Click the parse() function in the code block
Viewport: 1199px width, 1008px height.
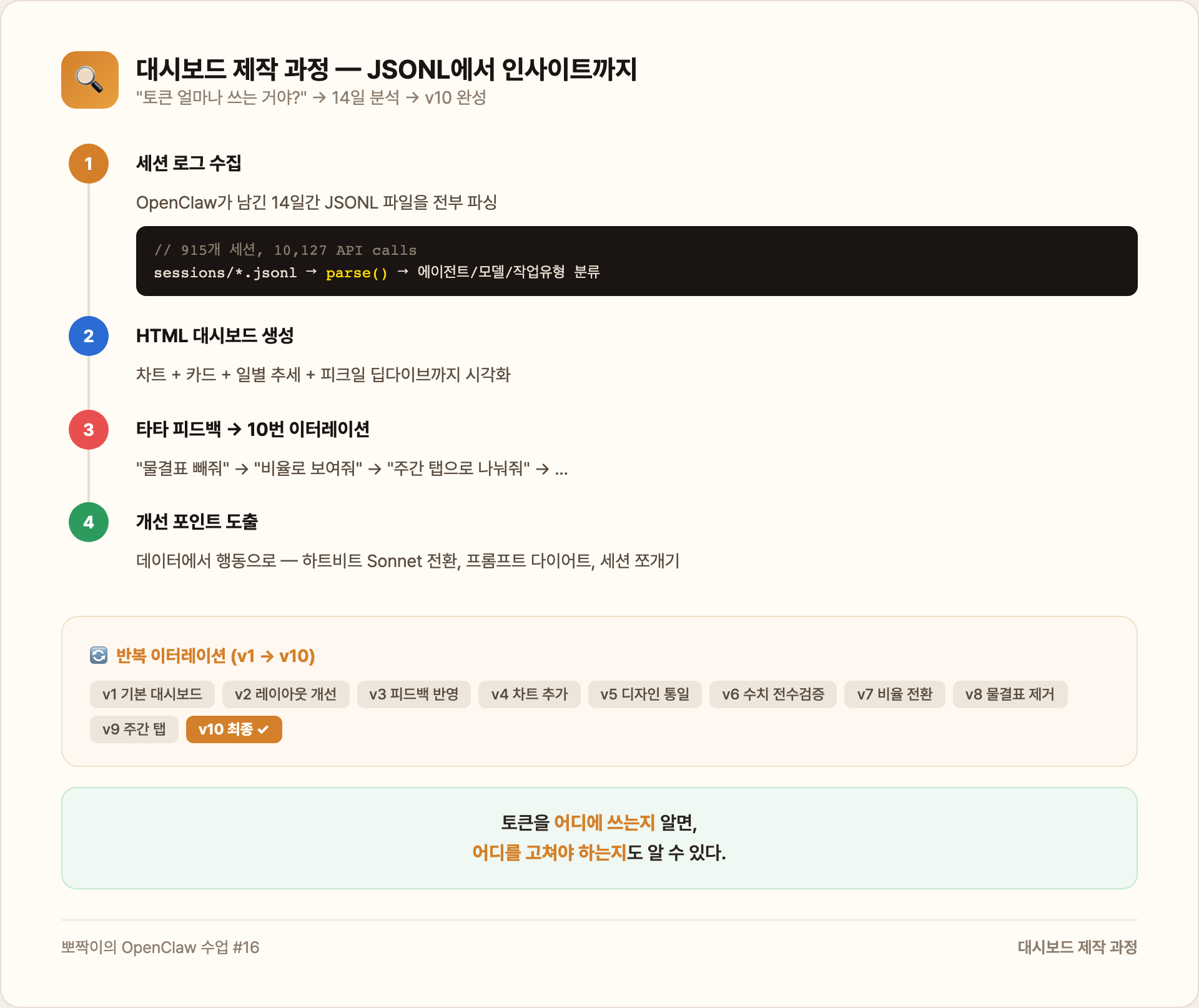[x=356, y=273]
